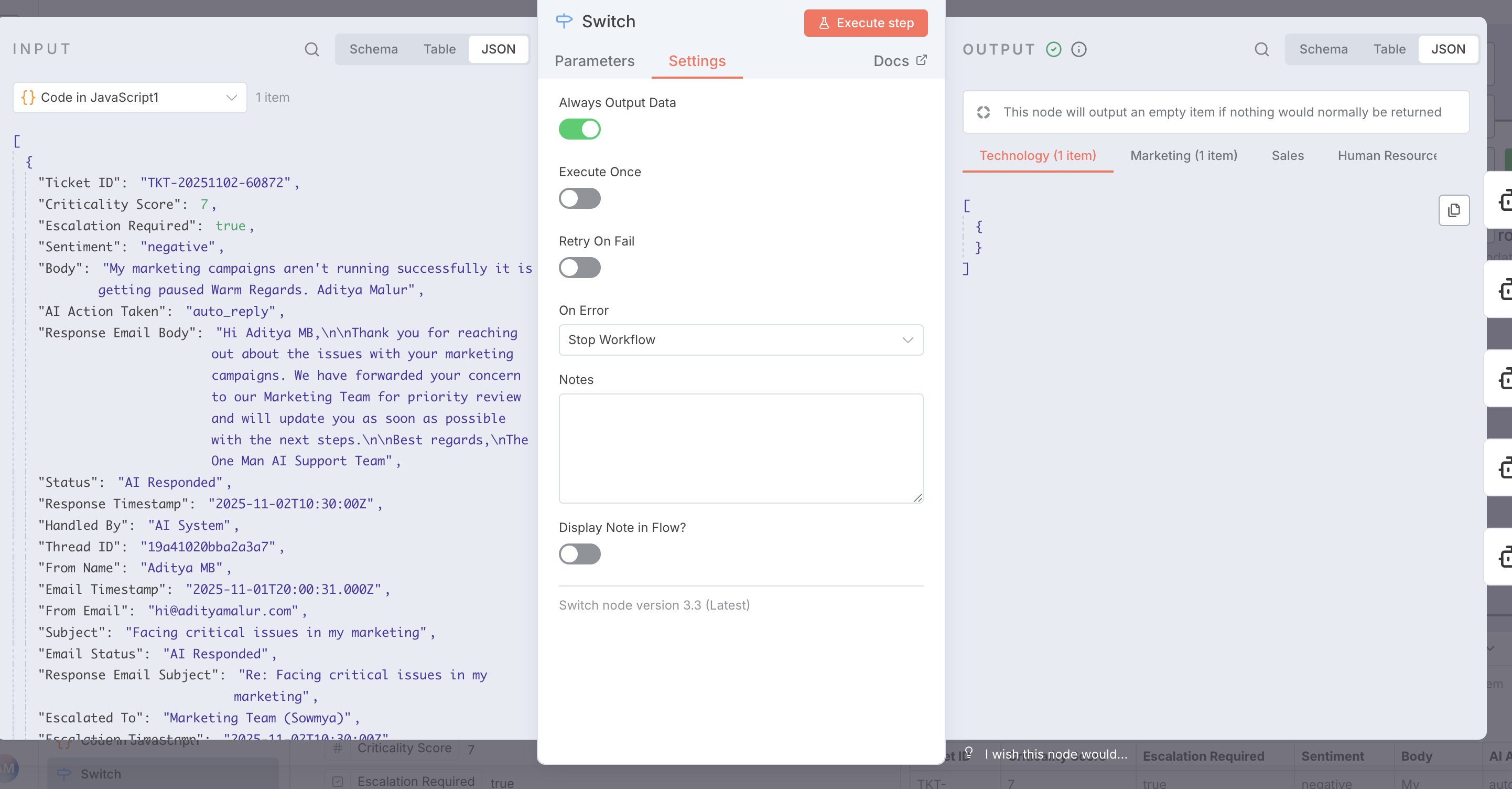The image size is (1512, 789).
Task: Click the search icon in OUTPUT panel
Action: (x=1261, y=49)
